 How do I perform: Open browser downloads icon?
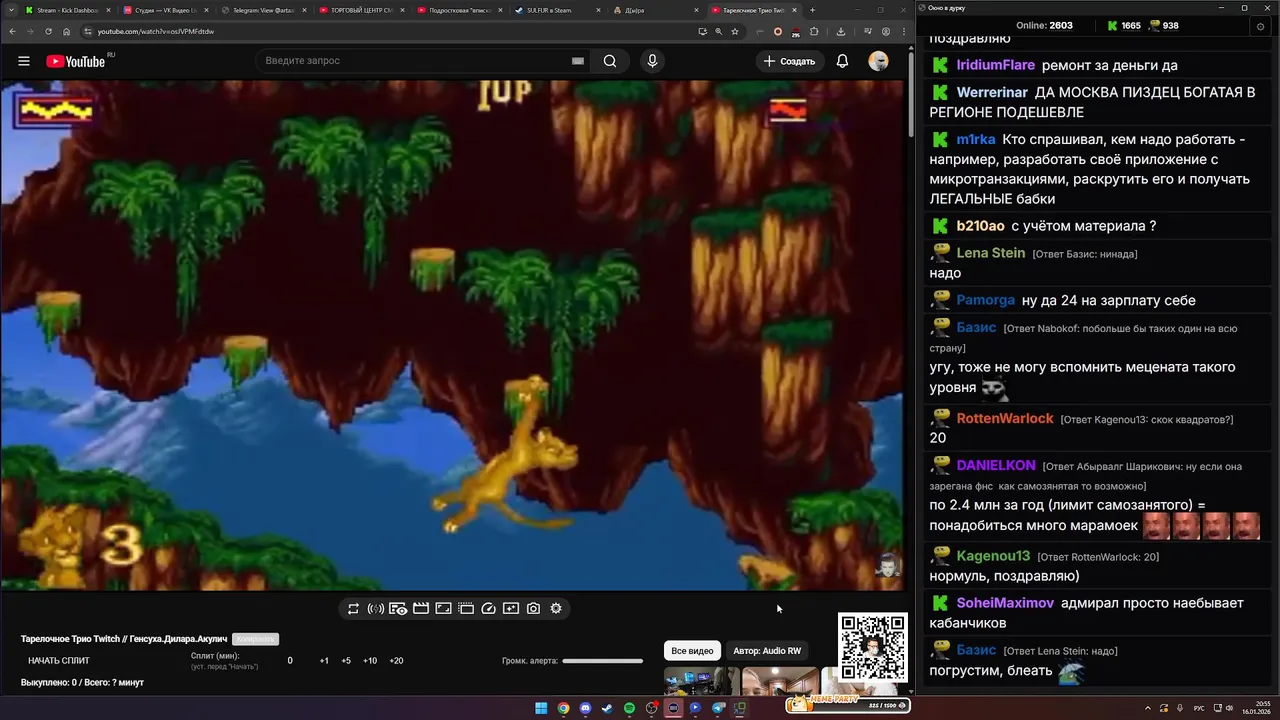point(841,31)
